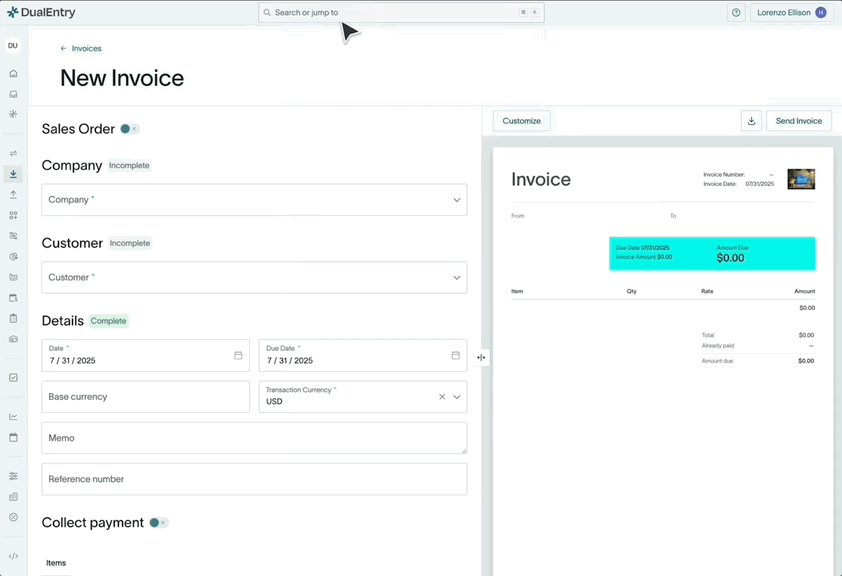Image resolution: width=842 pixels, height=576 pixels.
Task: Select the home icon in the left sidebar
Action: coord(12,73)
